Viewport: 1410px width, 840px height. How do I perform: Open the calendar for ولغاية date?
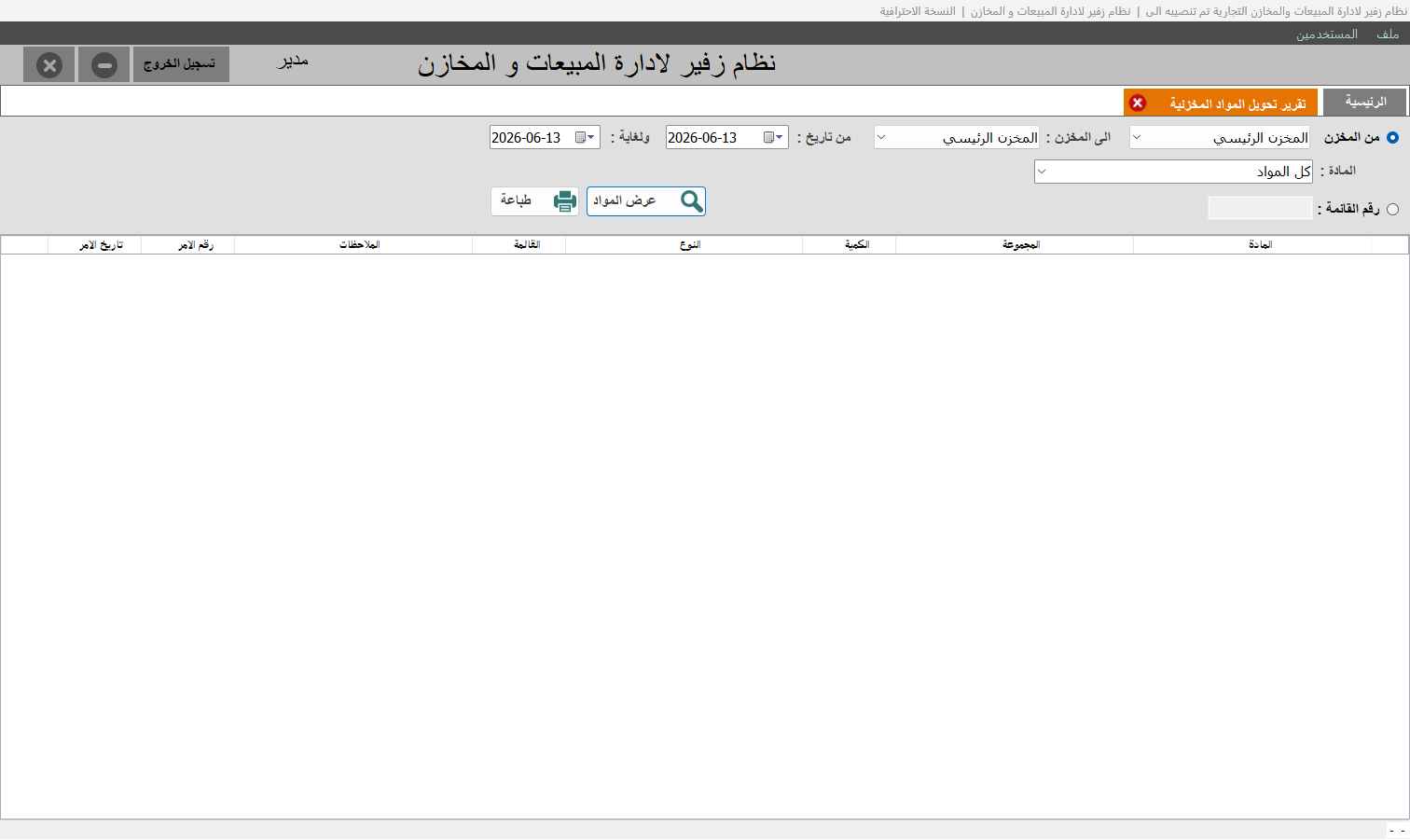(585, 138)
